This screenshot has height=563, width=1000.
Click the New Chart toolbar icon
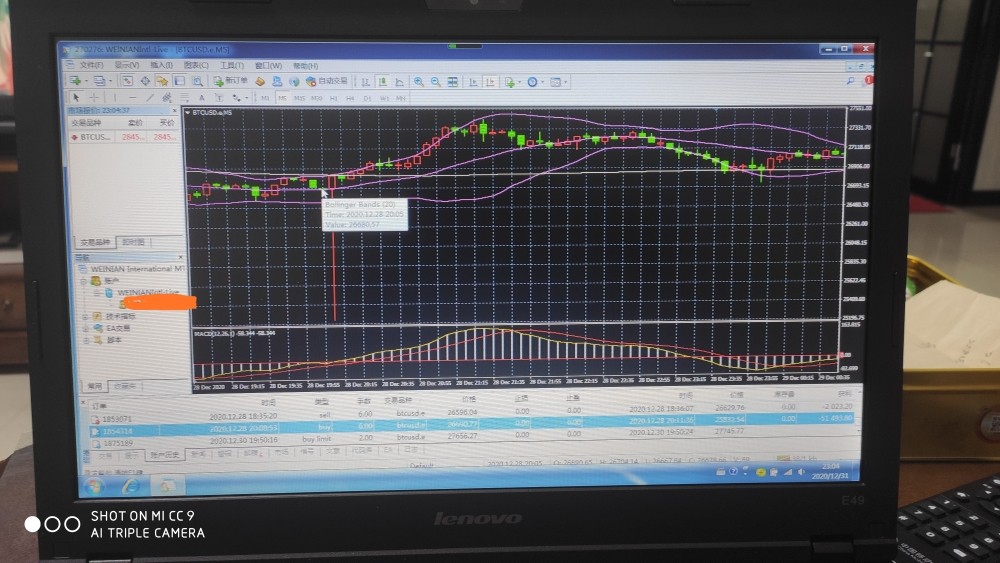click(x=76, y=81)
